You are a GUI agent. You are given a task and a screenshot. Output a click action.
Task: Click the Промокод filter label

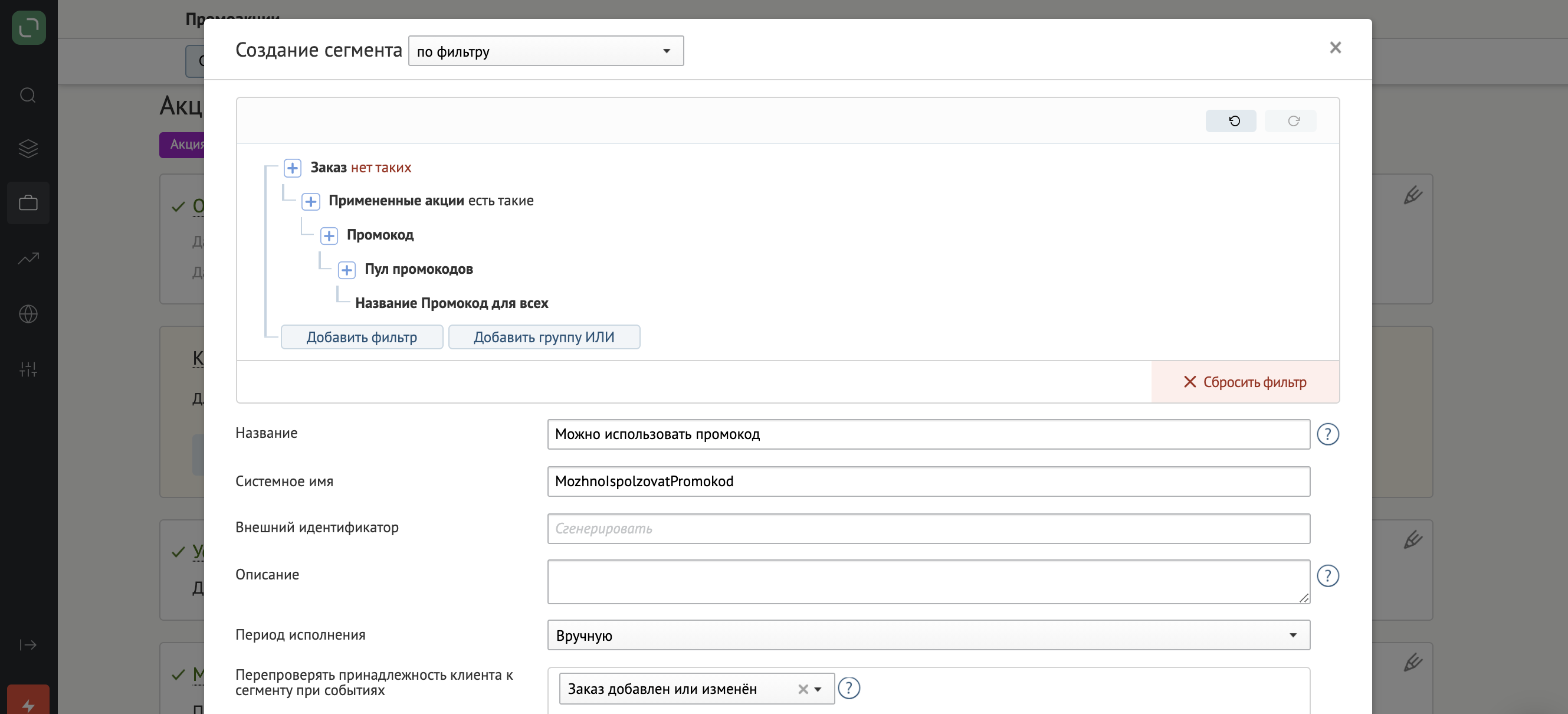[380, 234]
